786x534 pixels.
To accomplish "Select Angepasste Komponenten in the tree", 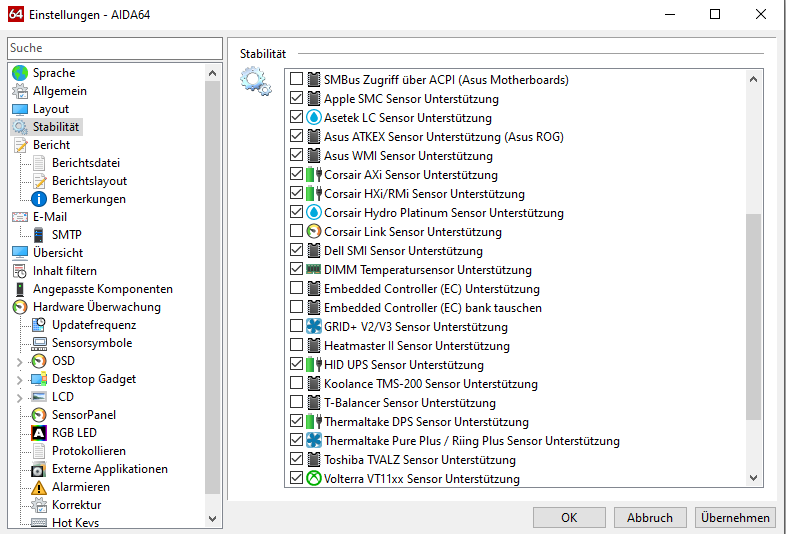I will point(103,289).
